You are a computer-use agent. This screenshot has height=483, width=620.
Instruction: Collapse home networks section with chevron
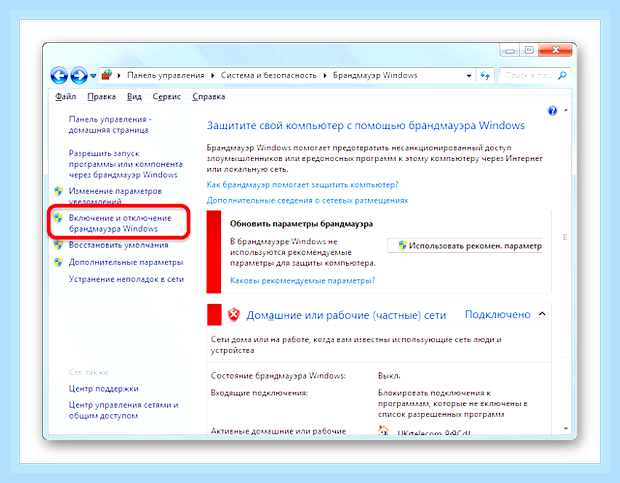542,314
